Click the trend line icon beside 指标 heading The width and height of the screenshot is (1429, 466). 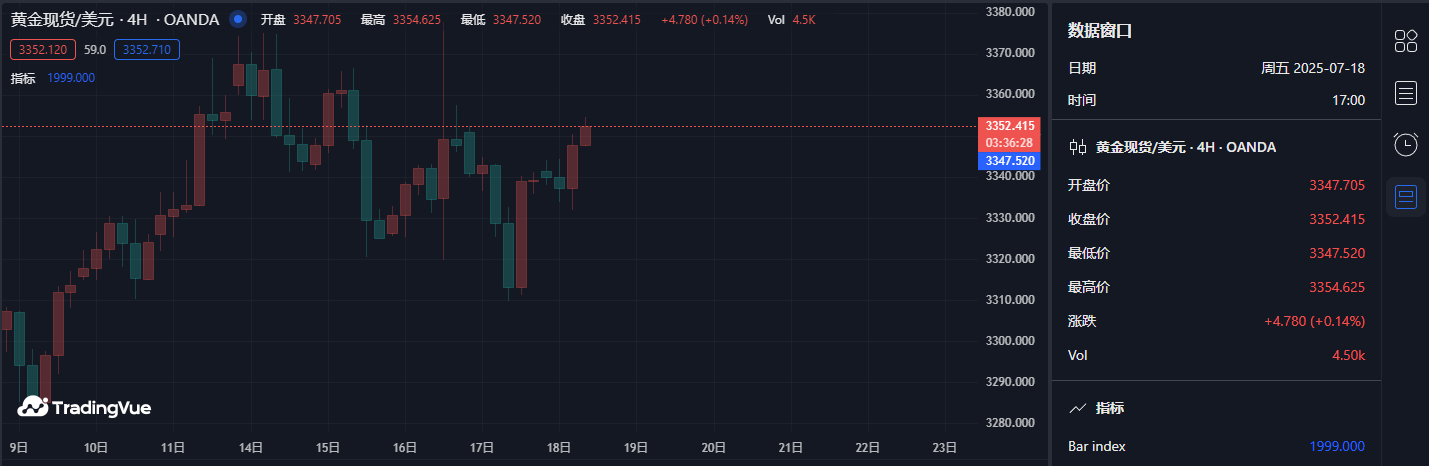[x=1078, y=408]
